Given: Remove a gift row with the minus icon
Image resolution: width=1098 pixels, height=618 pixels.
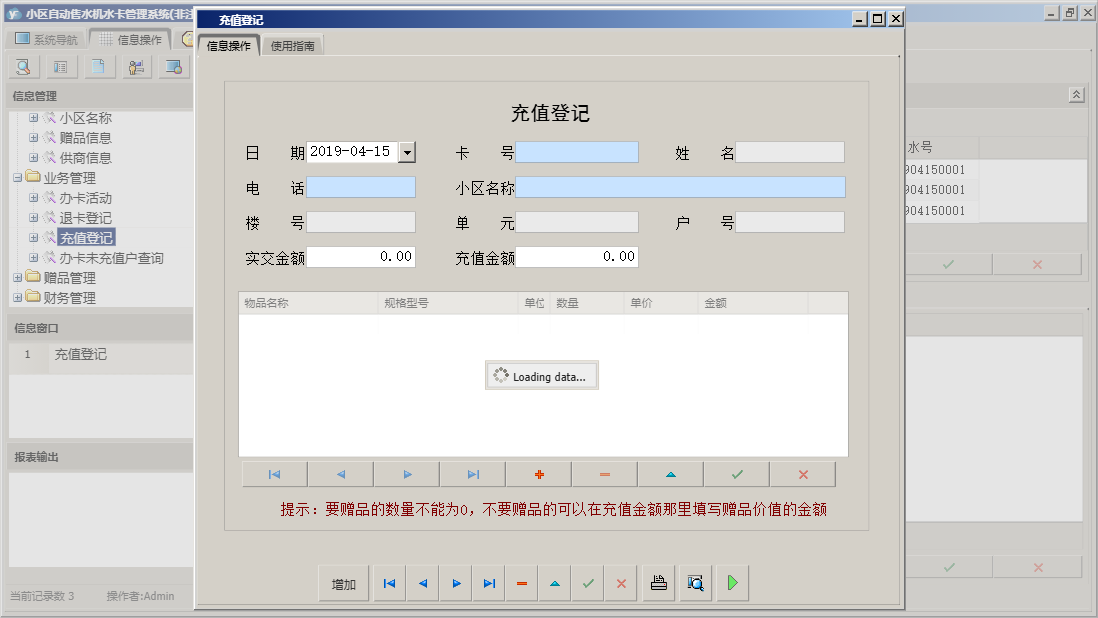Looking at the screenshot, I should point(604,473).
